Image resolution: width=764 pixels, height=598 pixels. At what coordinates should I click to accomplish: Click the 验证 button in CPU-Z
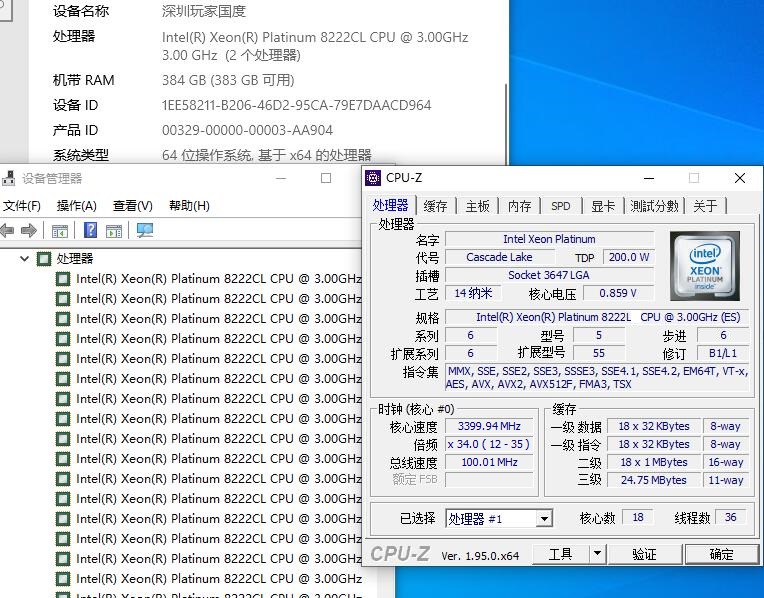644,554
